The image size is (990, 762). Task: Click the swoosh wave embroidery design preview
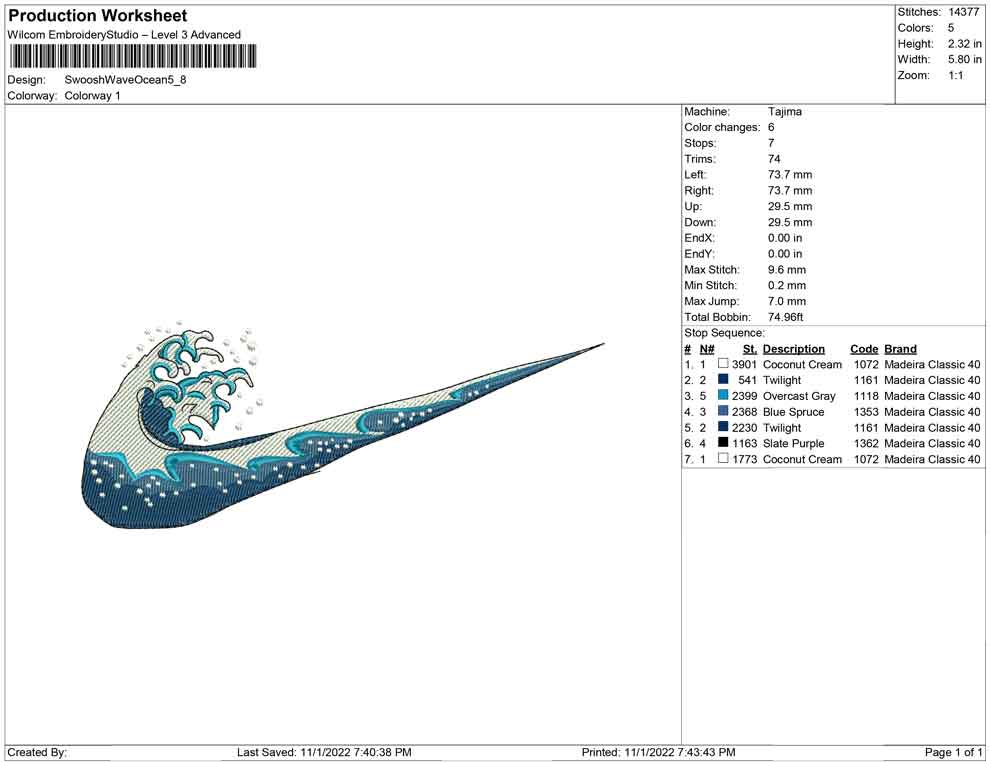coord(343,425)
